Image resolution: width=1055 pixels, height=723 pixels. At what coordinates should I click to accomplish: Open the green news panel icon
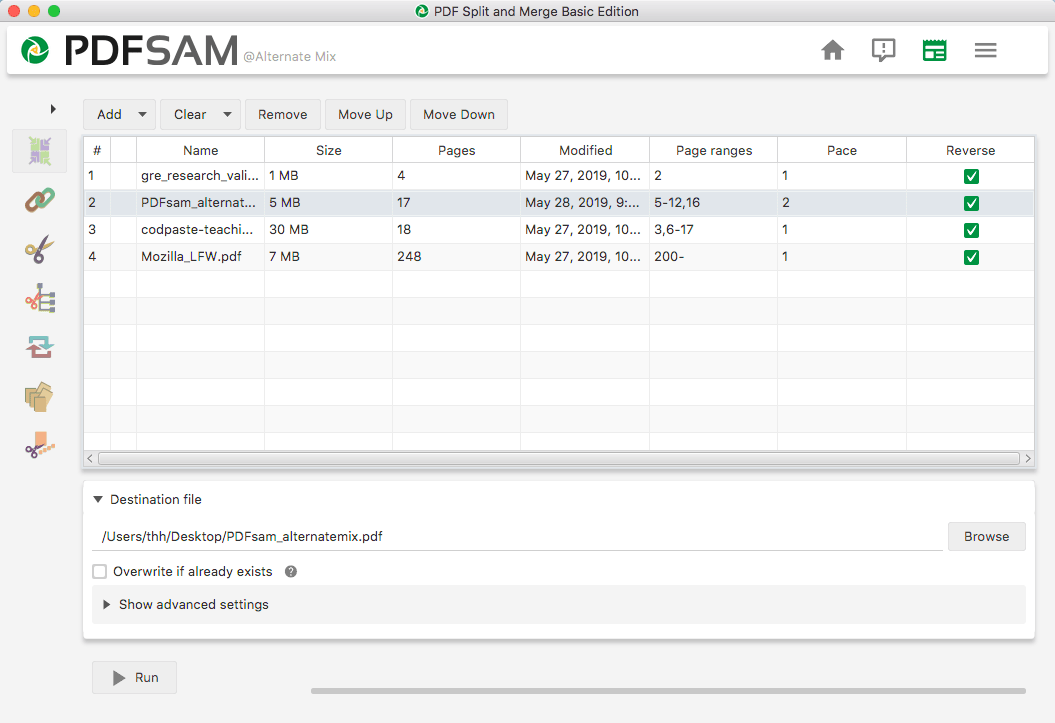934,50
